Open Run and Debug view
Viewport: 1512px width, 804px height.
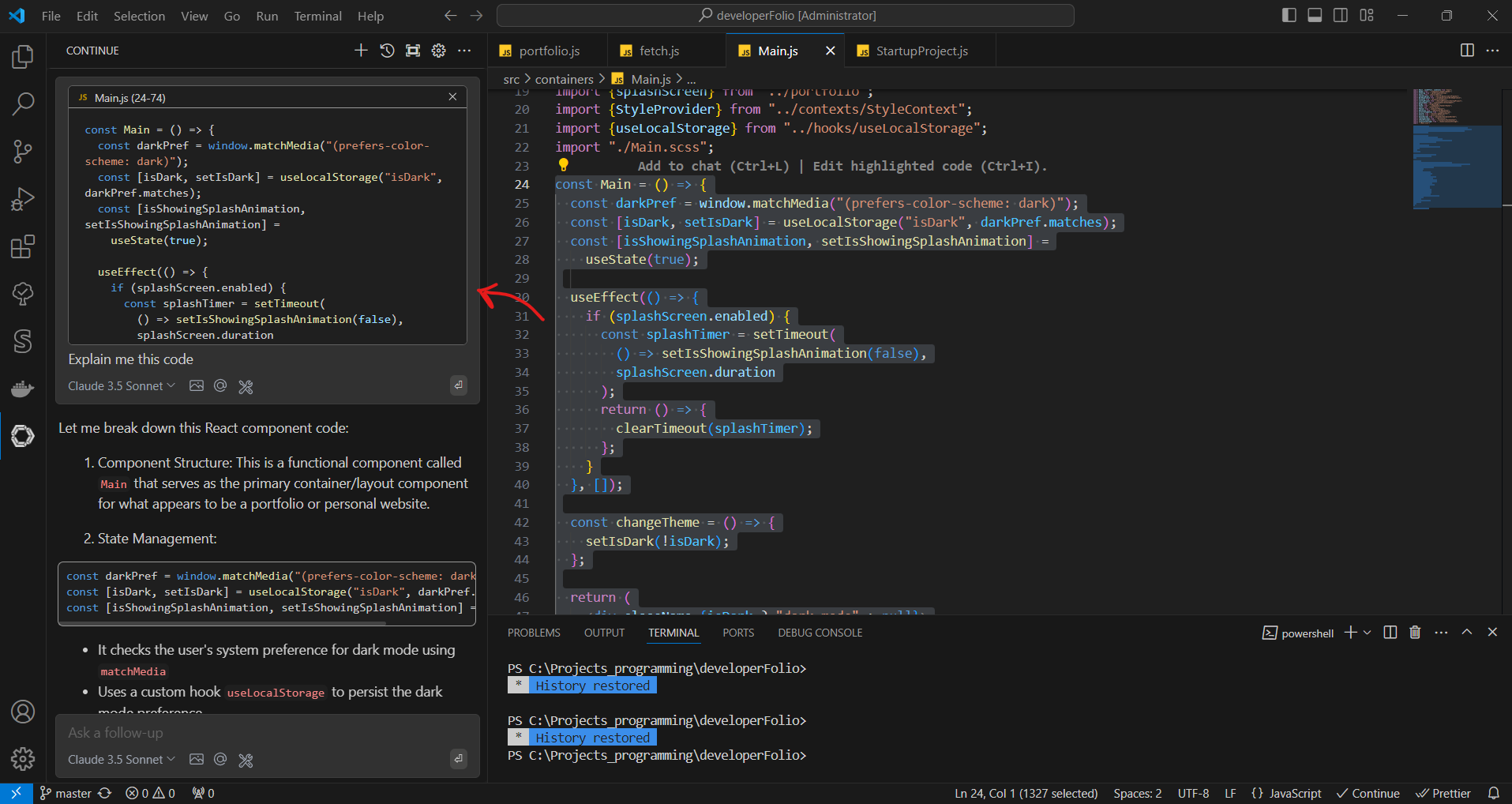[x=23, y=199]
